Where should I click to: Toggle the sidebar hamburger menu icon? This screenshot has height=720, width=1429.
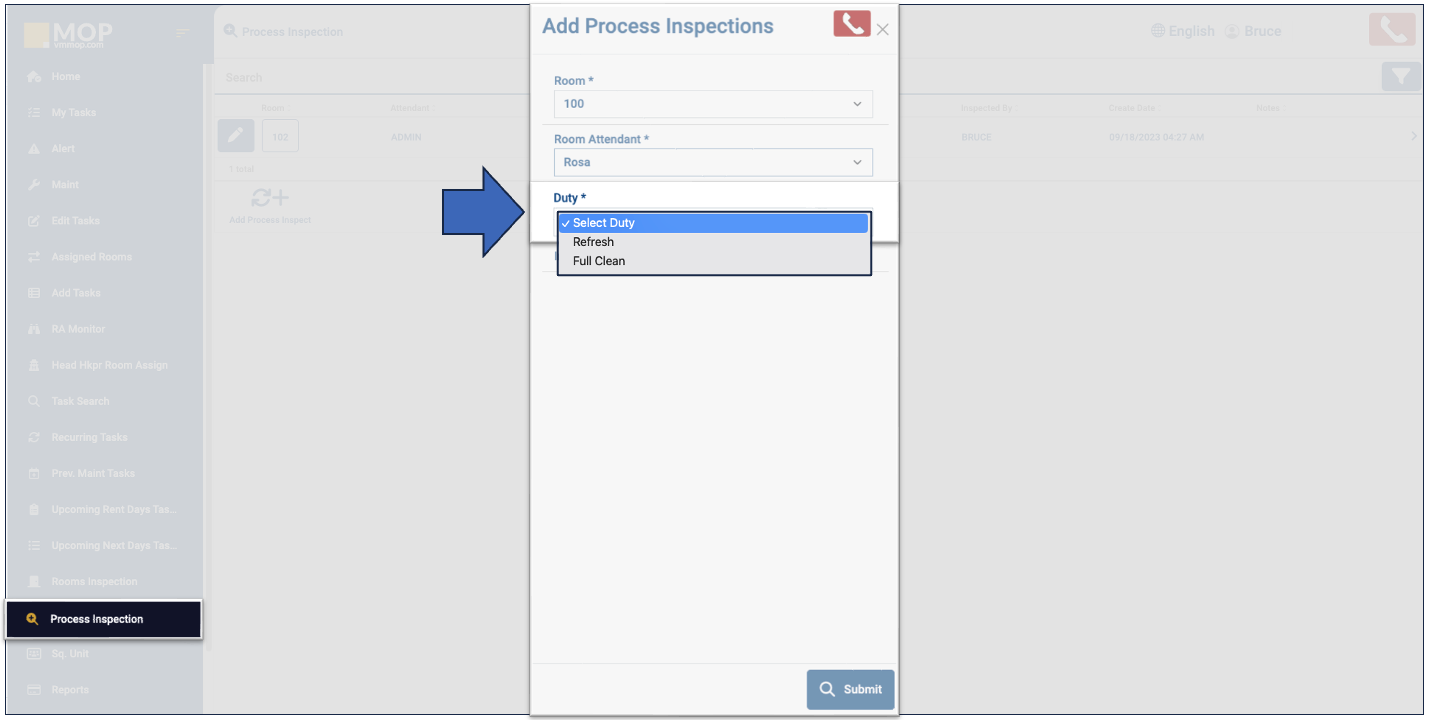[x=182, y=33]
